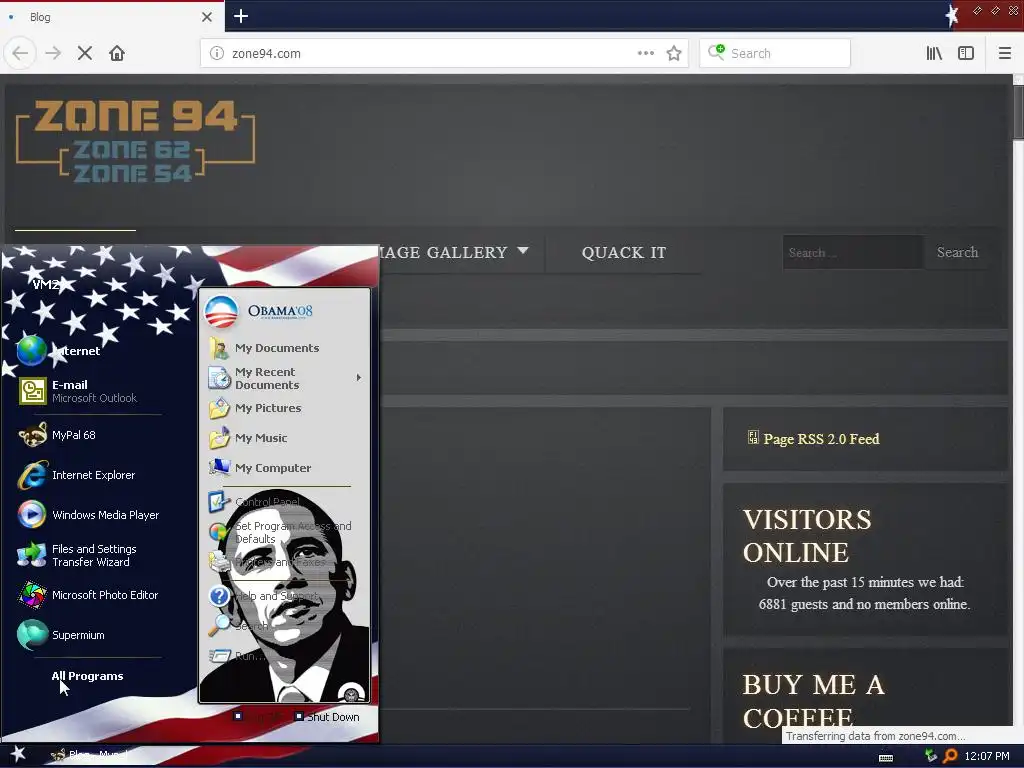Screen dimensions: 1024x768
Task: Go back with the browser back arrow
Action: coord(20,53)
